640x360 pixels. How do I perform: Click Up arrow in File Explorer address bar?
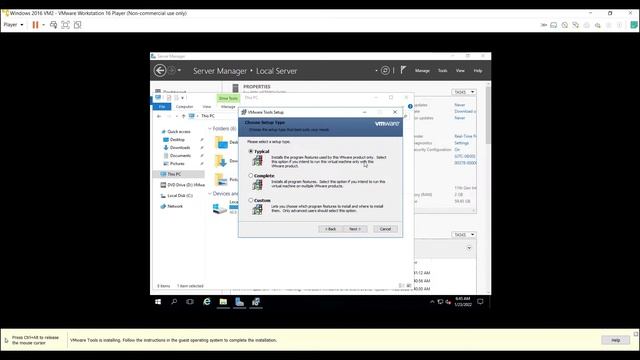(x=183, y=116)
